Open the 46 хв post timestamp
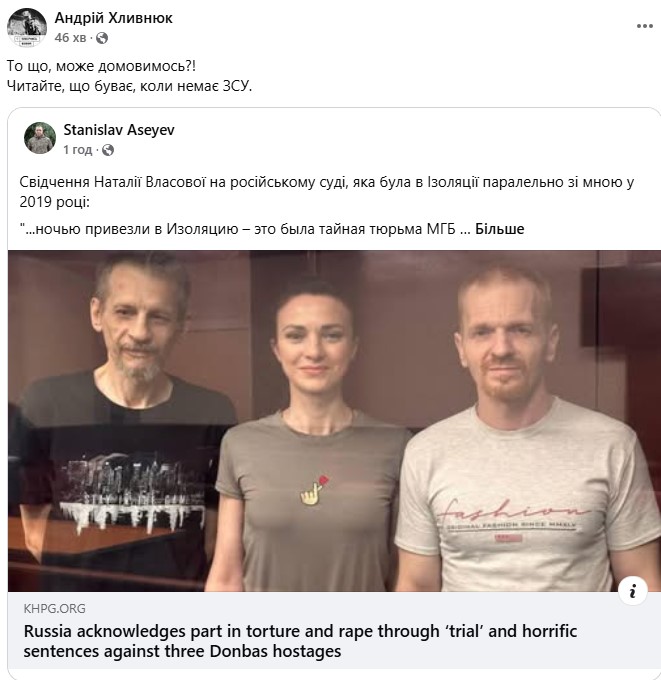 pos(70,38)
